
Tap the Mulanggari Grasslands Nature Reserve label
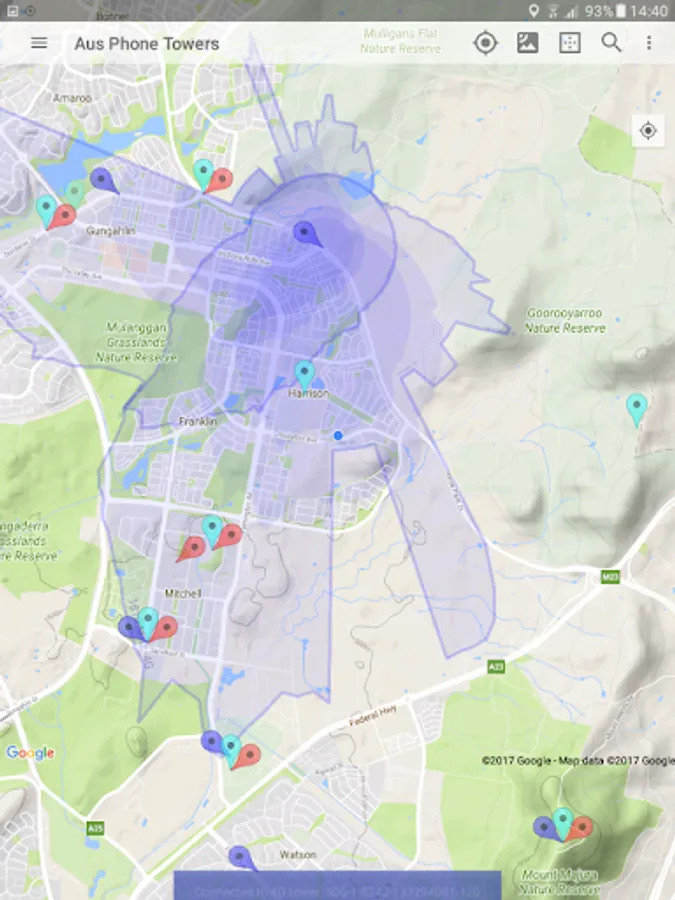(x=137, y=342)
